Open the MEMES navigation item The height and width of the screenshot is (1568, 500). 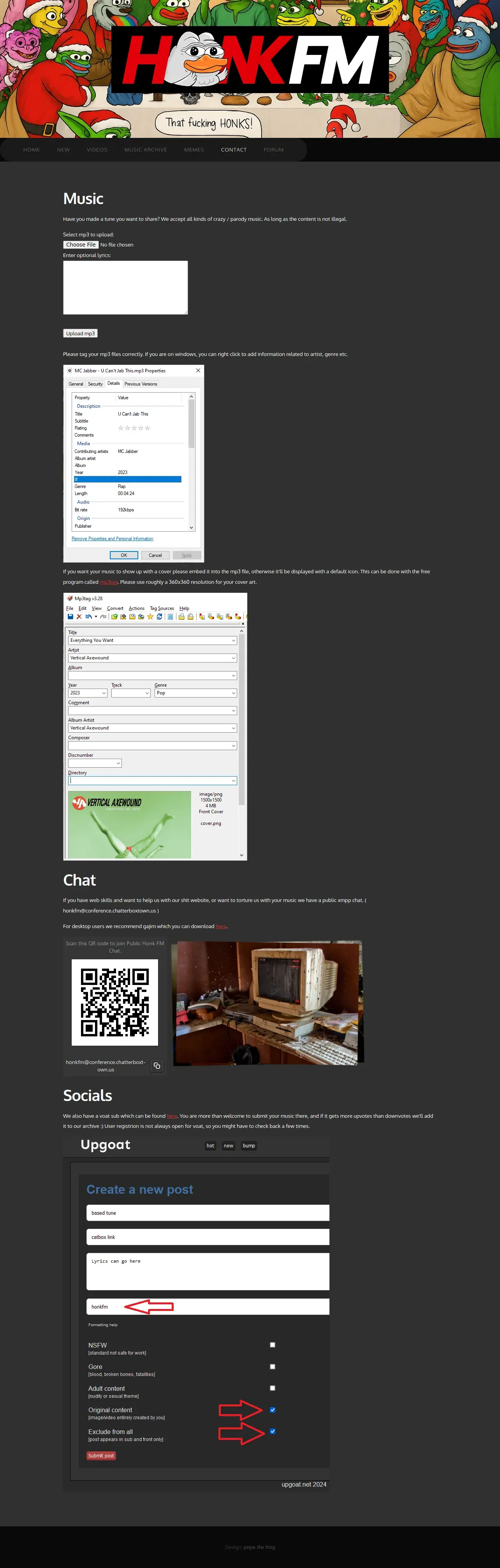[x=194, y=150]
